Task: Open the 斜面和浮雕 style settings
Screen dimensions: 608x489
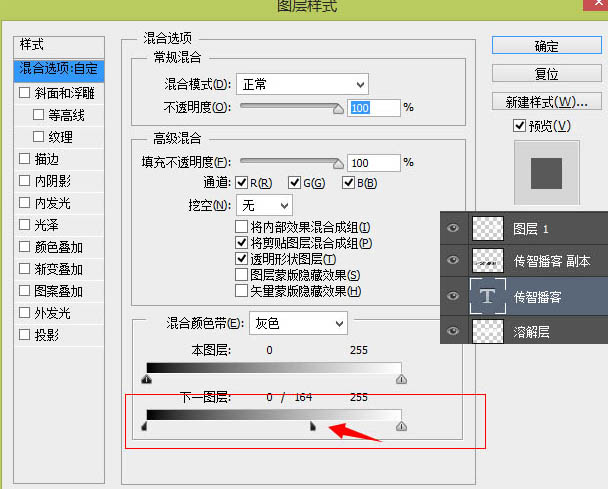Action: click(x=64, y=93)
